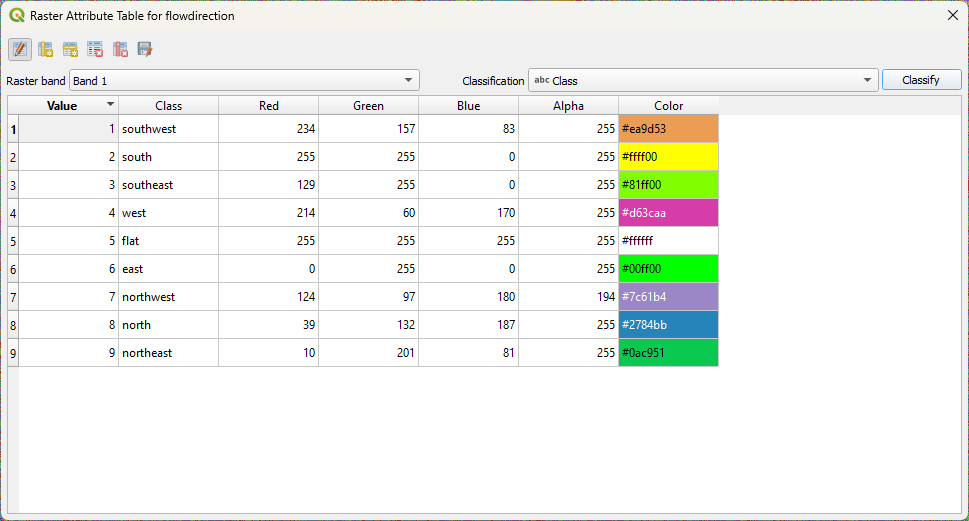
Task: Toggle editing mode pencil icon
Action: [x=20, y=49]
